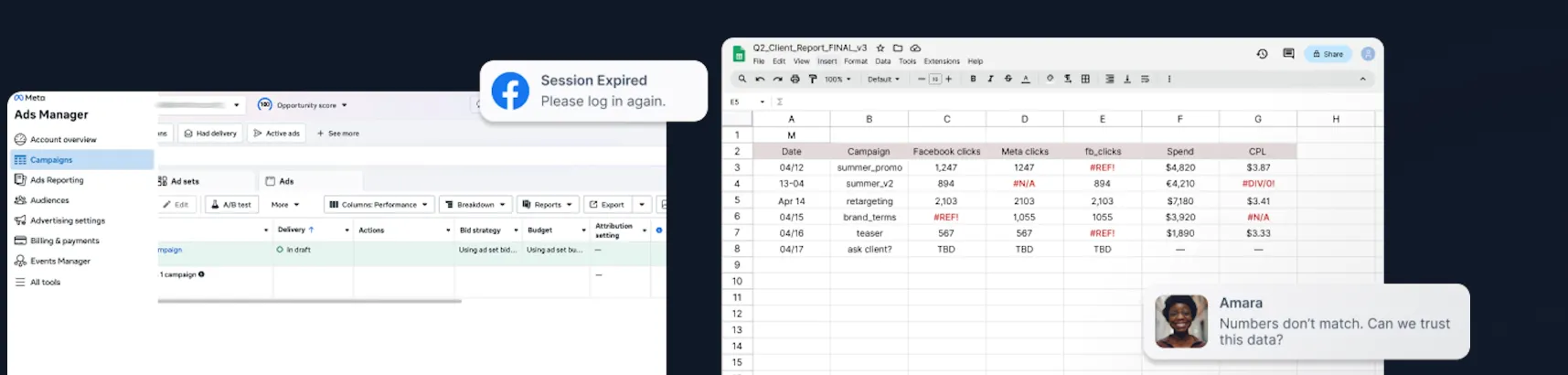Sort by the Delivery column header

(x=295, y=230)
